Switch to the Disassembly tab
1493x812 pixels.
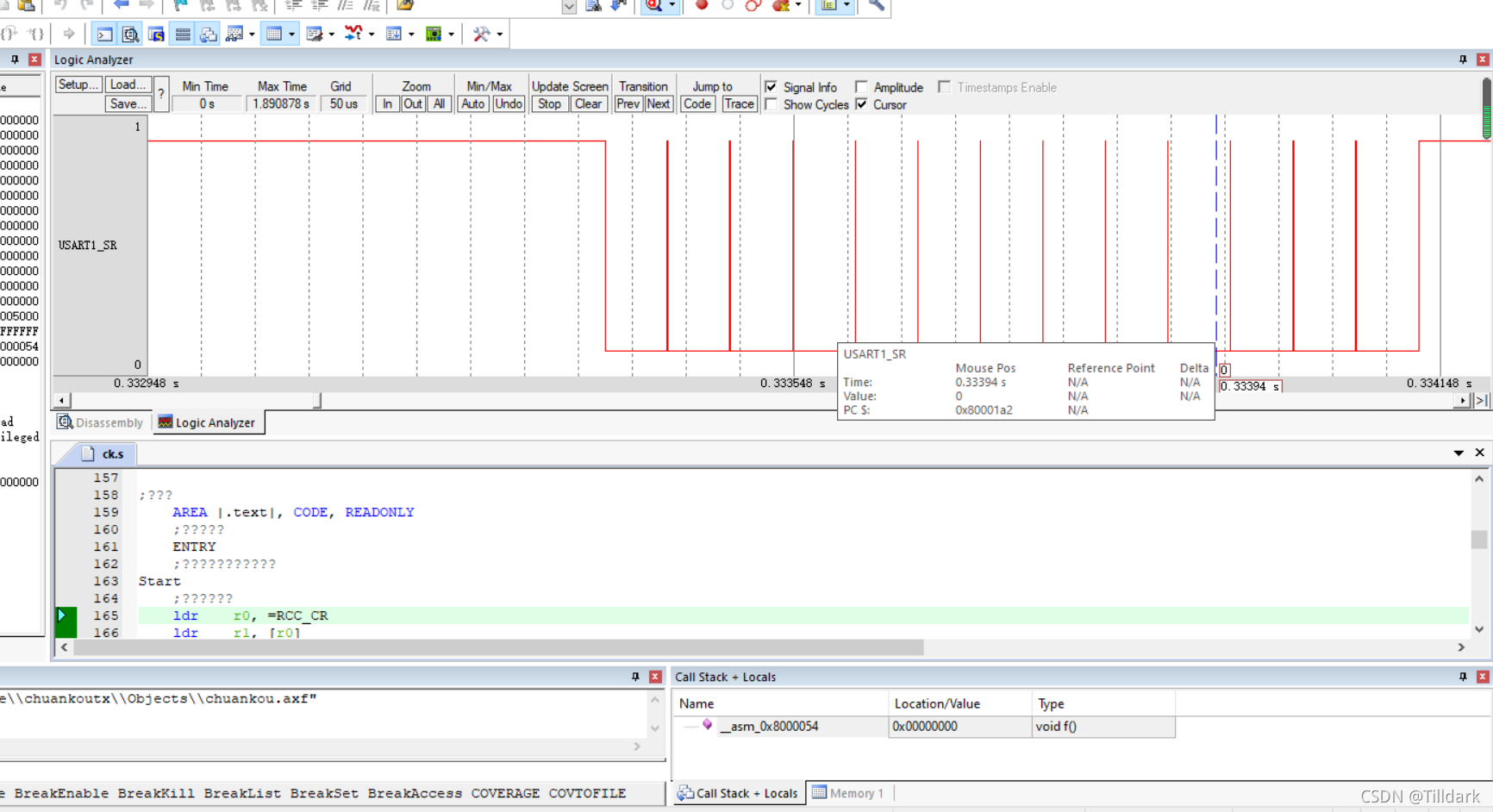coord(101,422)
